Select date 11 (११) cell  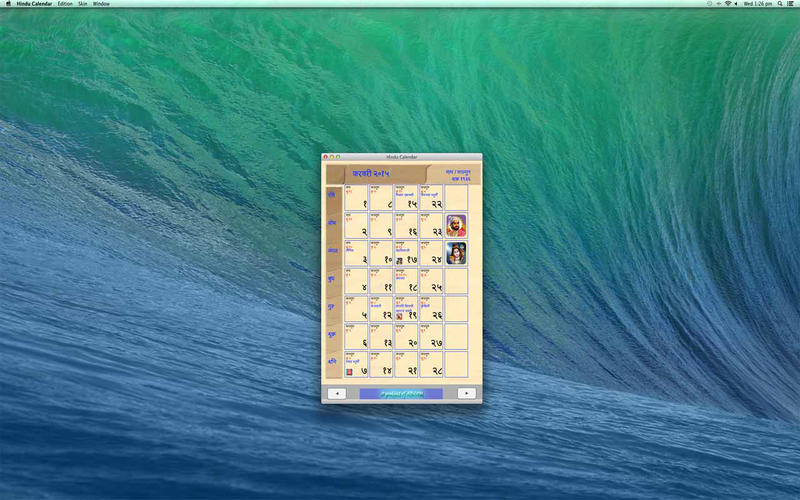[381, 281]
